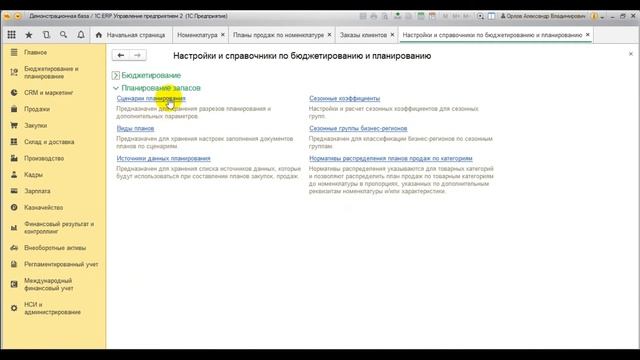
Task: Click the Регламентированный учет icon
Action: point(14,264)
